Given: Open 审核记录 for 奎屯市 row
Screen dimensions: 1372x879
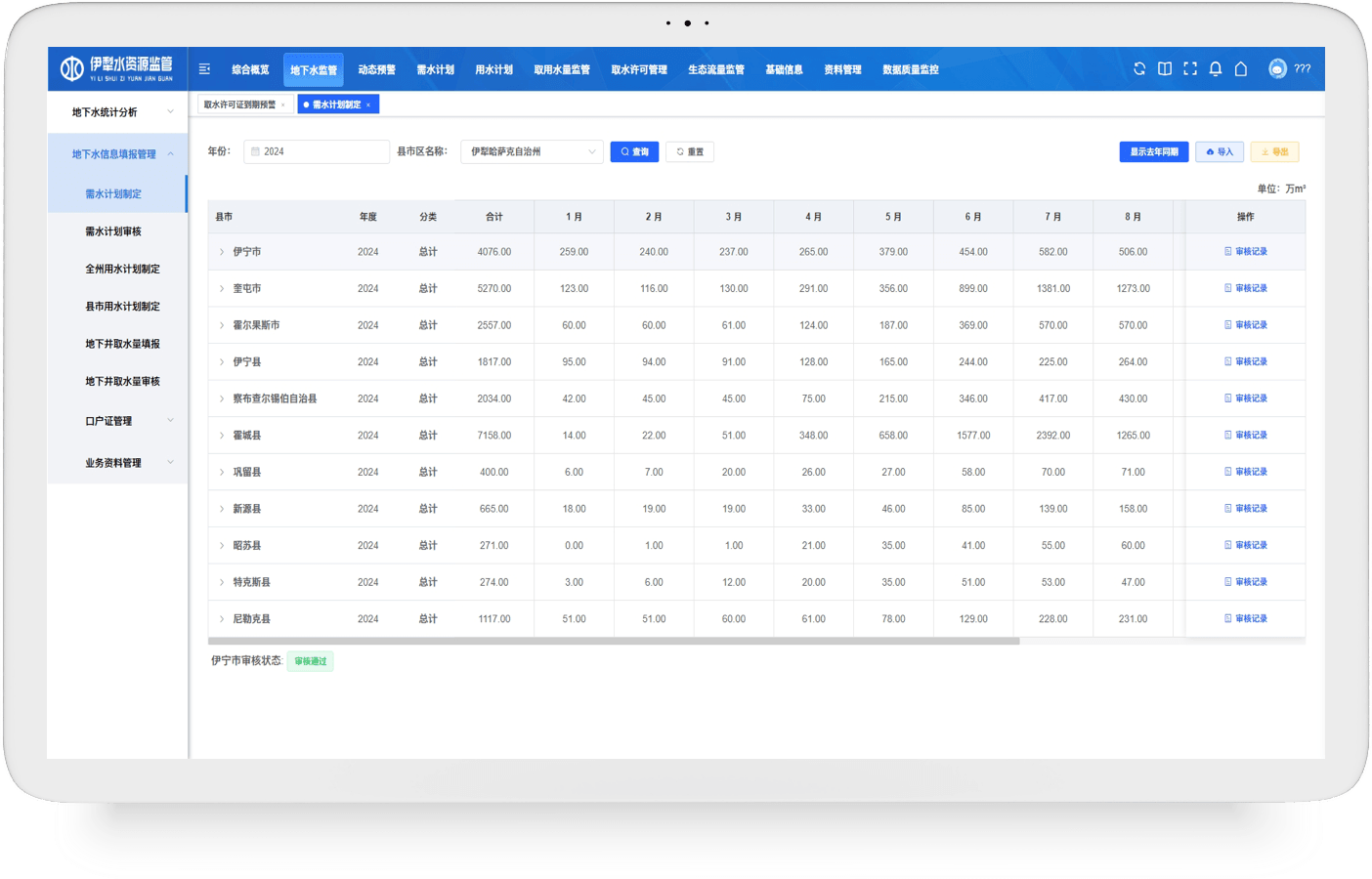Looking at the screenshot, I should pos(1246,288).
